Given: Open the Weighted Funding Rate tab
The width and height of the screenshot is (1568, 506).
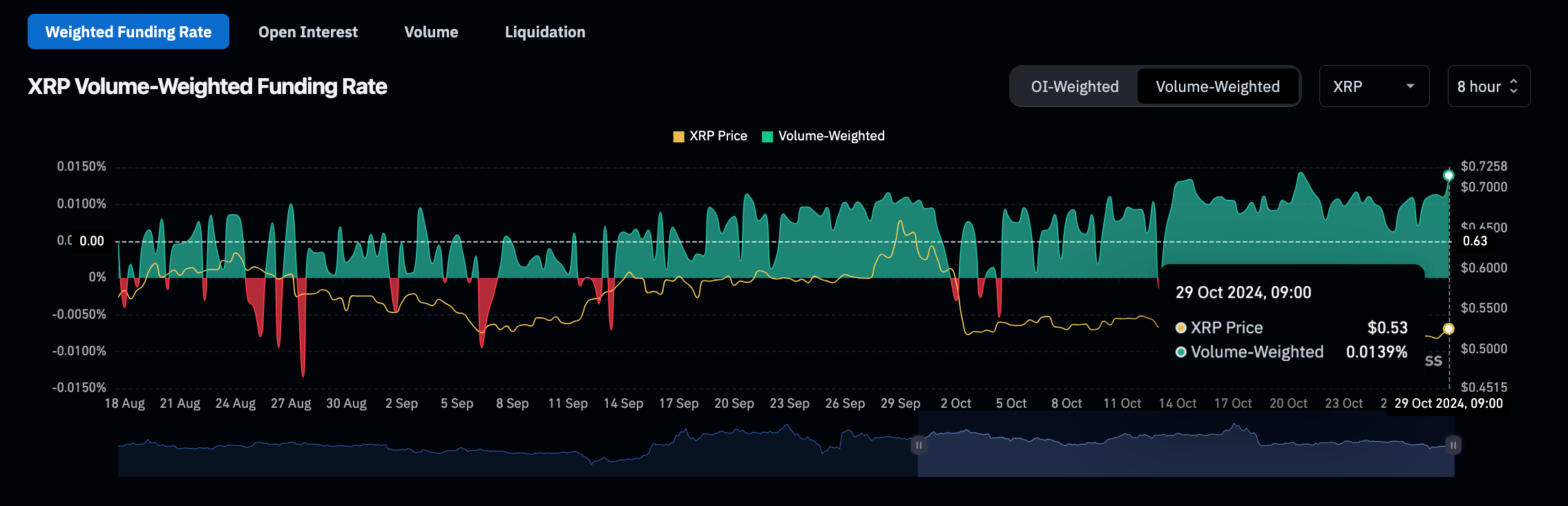Looking at the screenshot, I should pyautogui.click(x=128, y=32).
